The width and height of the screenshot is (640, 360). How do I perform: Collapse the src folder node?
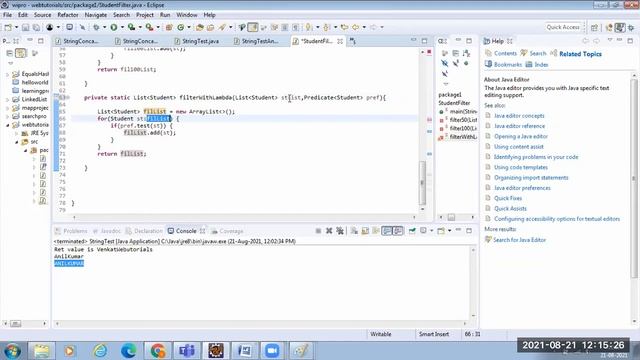point(17,142)
